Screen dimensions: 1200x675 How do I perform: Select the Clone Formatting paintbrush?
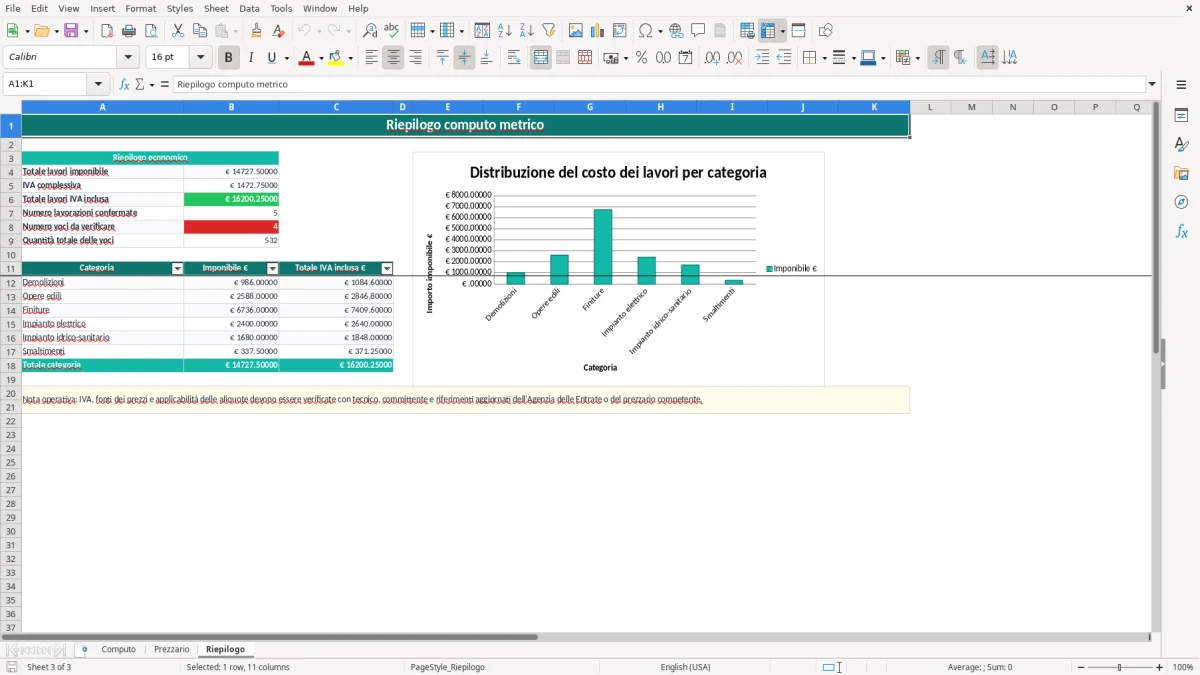click(256, 31)
